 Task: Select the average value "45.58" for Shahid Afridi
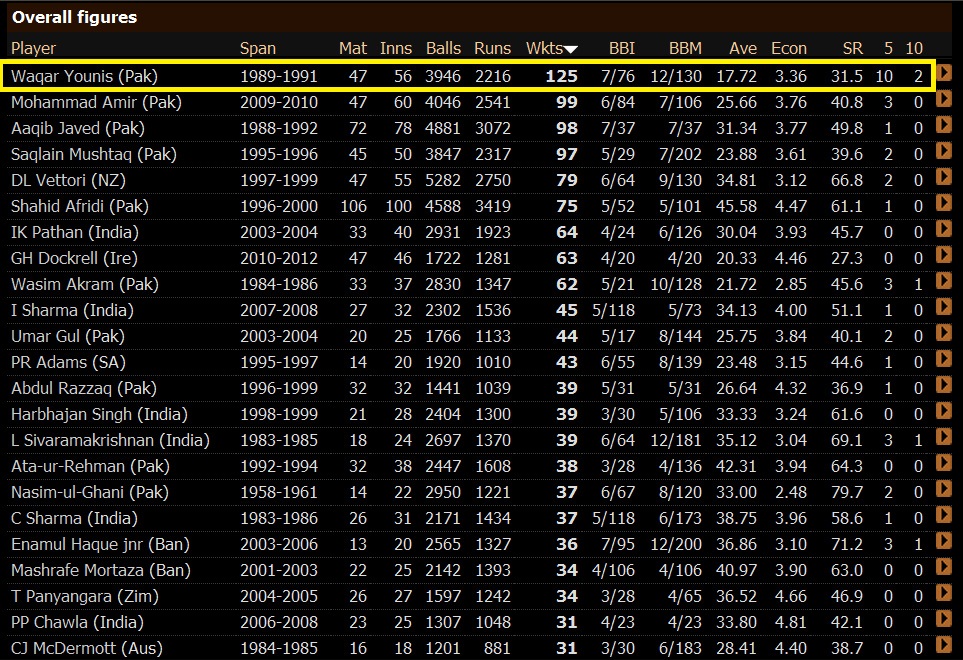point(736,206)
